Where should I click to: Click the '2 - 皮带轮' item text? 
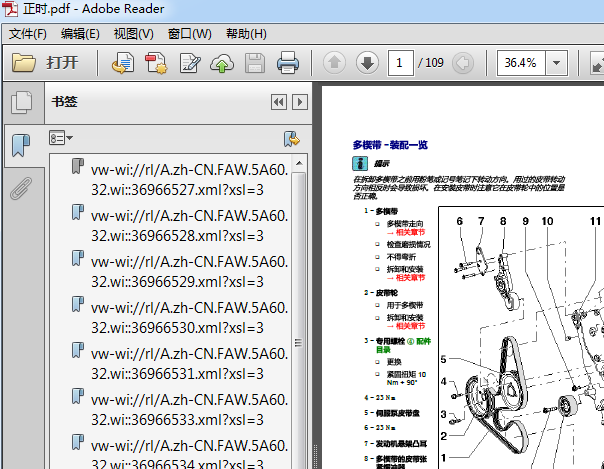tap(381, 293)
